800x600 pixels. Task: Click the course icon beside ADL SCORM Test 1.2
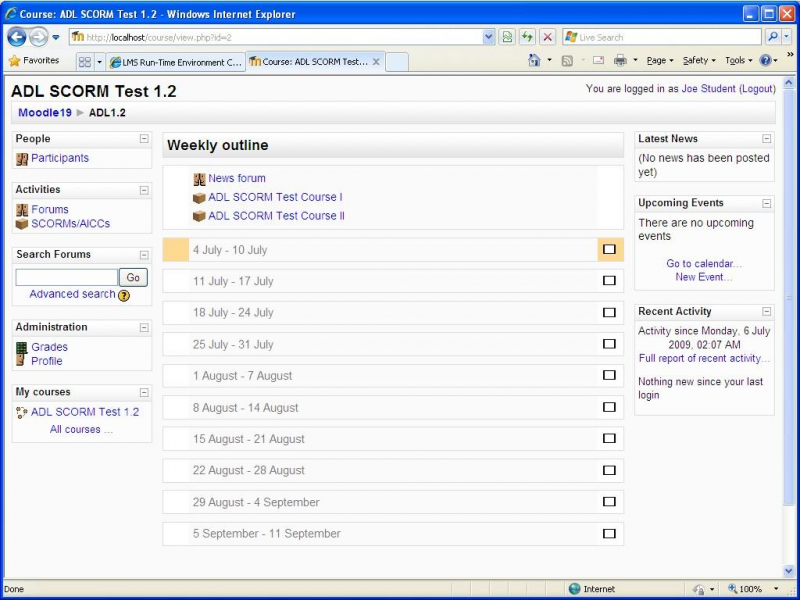[21, 413]
